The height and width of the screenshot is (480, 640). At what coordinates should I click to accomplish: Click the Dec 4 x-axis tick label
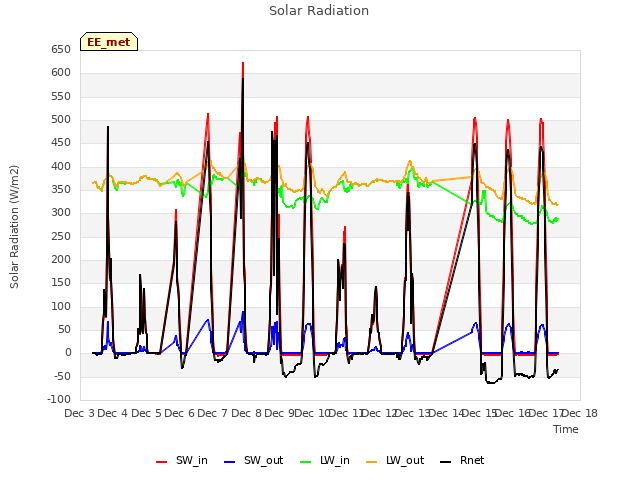point(113,413)
